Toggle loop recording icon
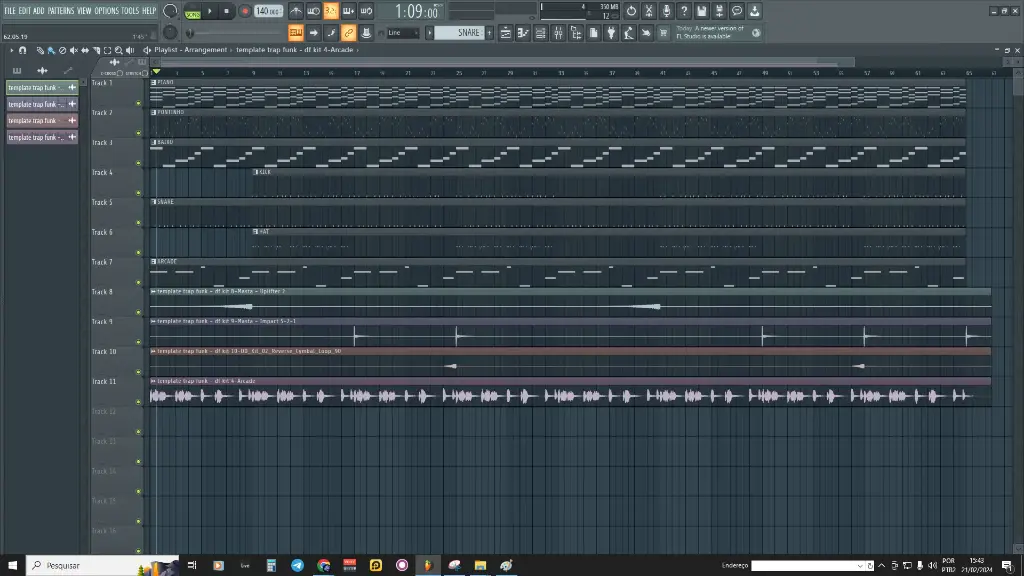This screenshot has width=1024, height=576. [x=366, y=11]
